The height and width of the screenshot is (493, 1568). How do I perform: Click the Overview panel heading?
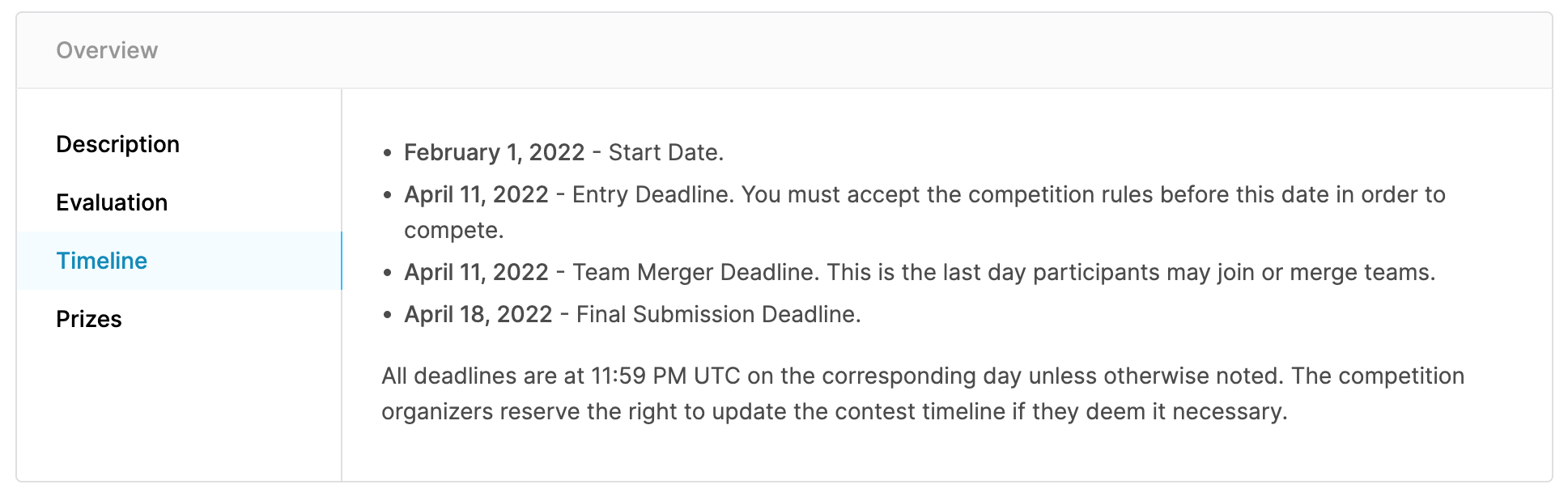pyautogui.click(x=107, y=50)
